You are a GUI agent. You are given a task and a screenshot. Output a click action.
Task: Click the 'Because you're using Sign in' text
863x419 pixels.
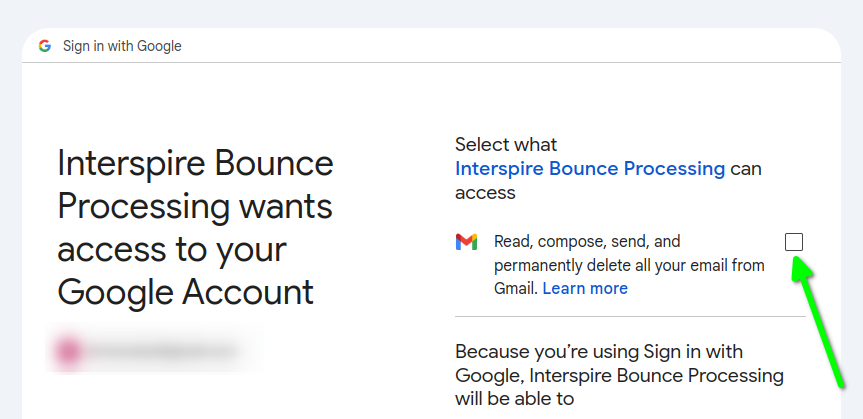pyautogui.click(x=619, y=374)
